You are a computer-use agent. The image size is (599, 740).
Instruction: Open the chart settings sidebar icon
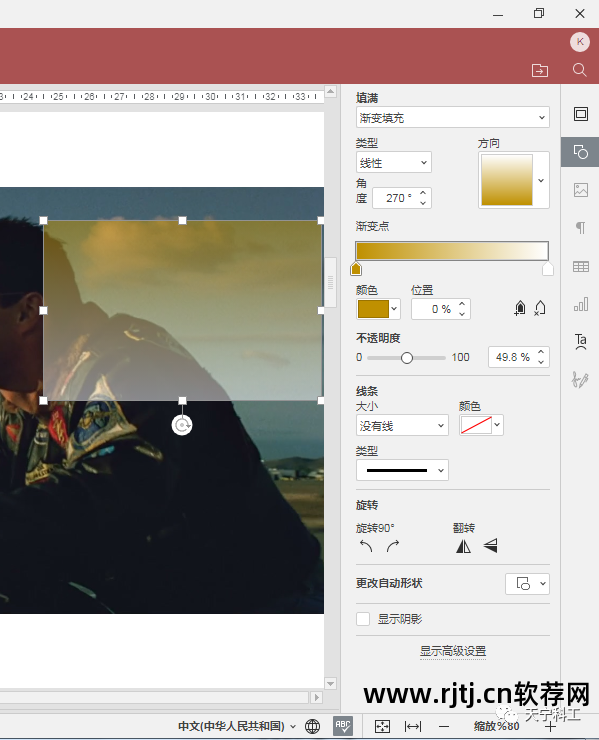[581, 304]
